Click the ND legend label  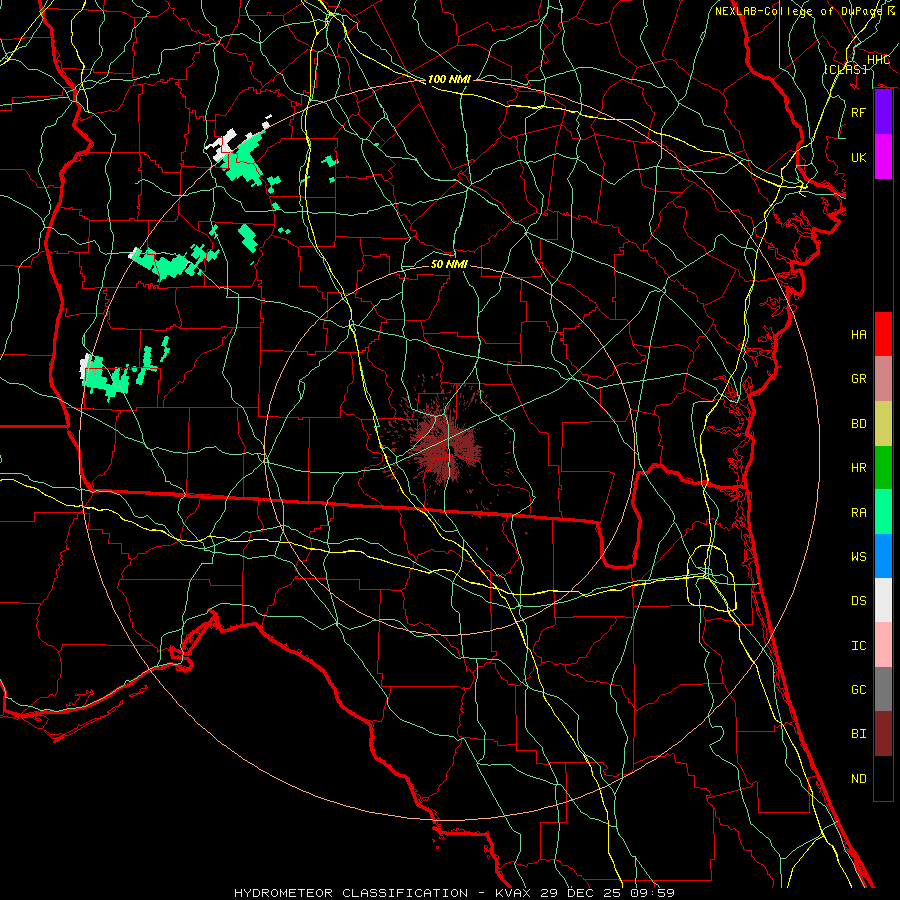point(858,779)
